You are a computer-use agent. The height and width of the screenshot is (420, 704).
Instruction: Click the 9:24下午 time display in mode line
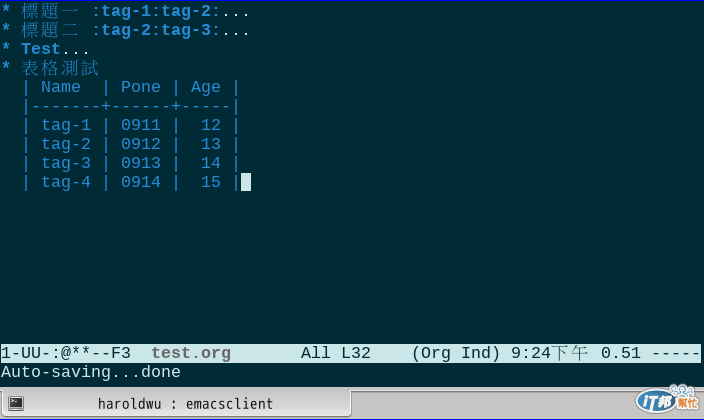pyautogui.click(x=549, y=353)
